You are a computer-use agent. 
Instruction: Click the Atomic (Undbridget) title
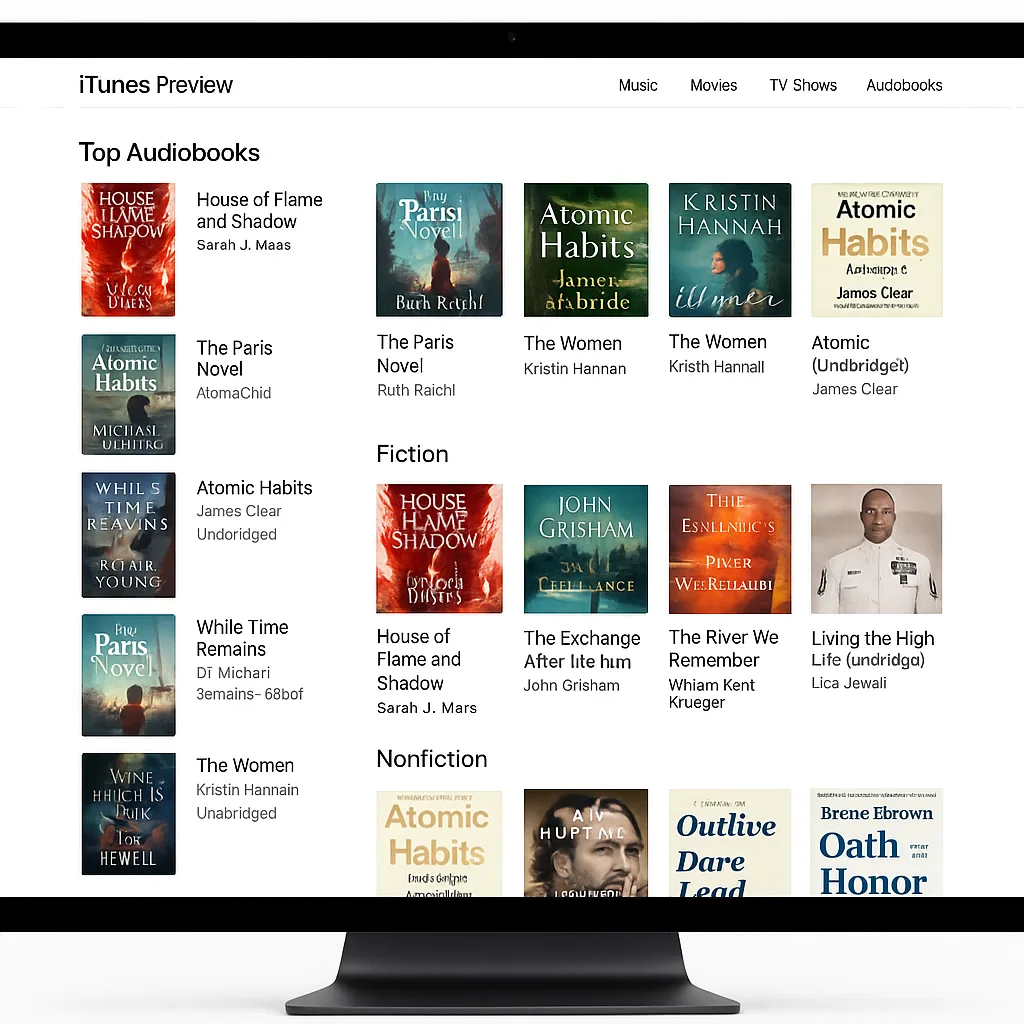pos(860,353)
